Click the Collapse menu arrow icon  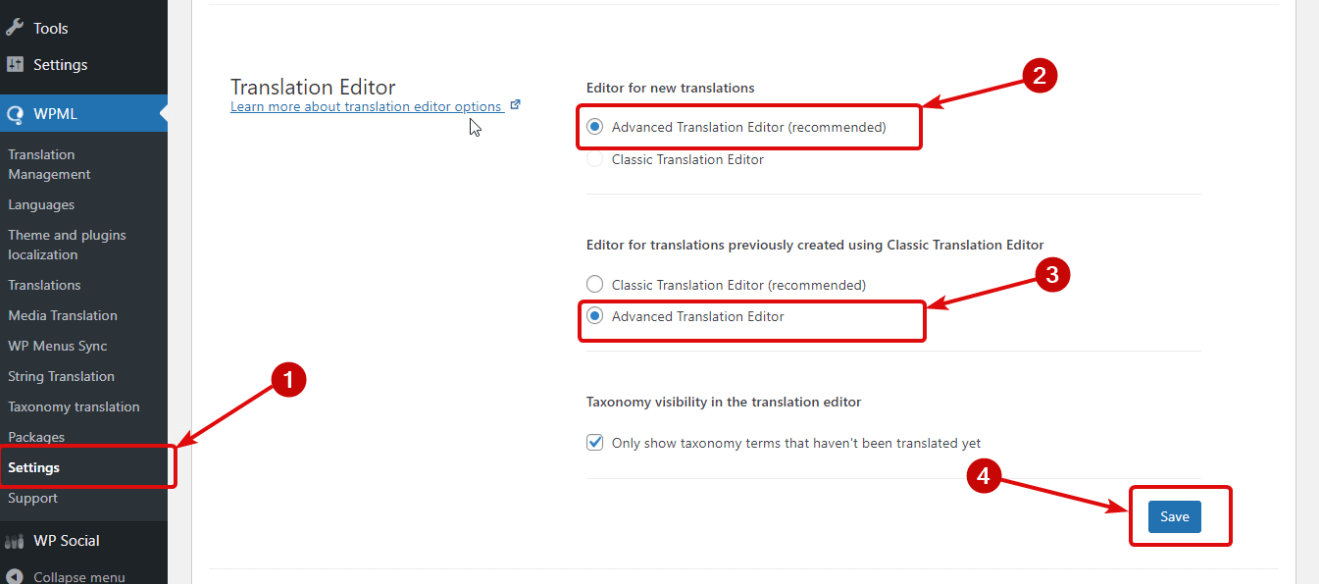pyautogui.click(x=15, y=577)
